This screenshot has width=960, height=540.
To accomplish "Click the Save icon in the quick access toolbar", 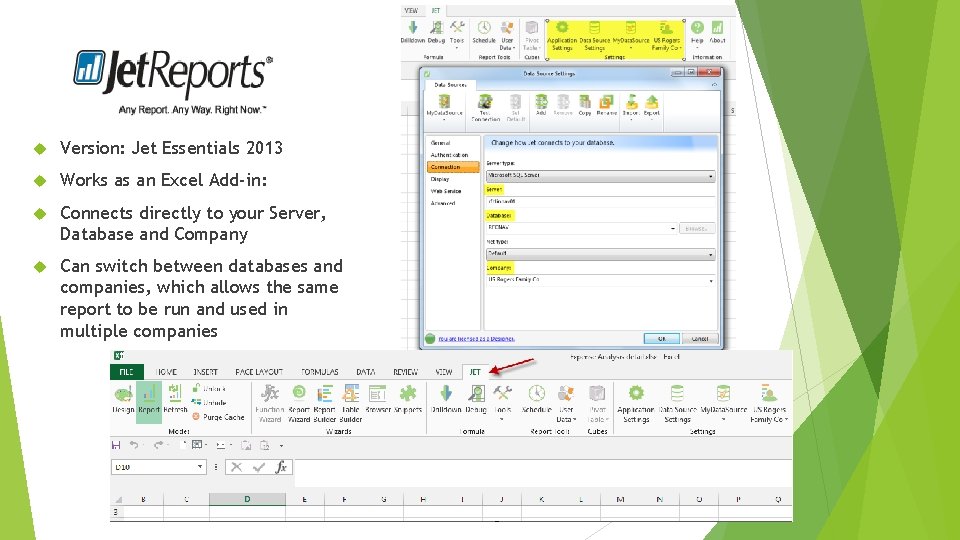I will [116, 445].
